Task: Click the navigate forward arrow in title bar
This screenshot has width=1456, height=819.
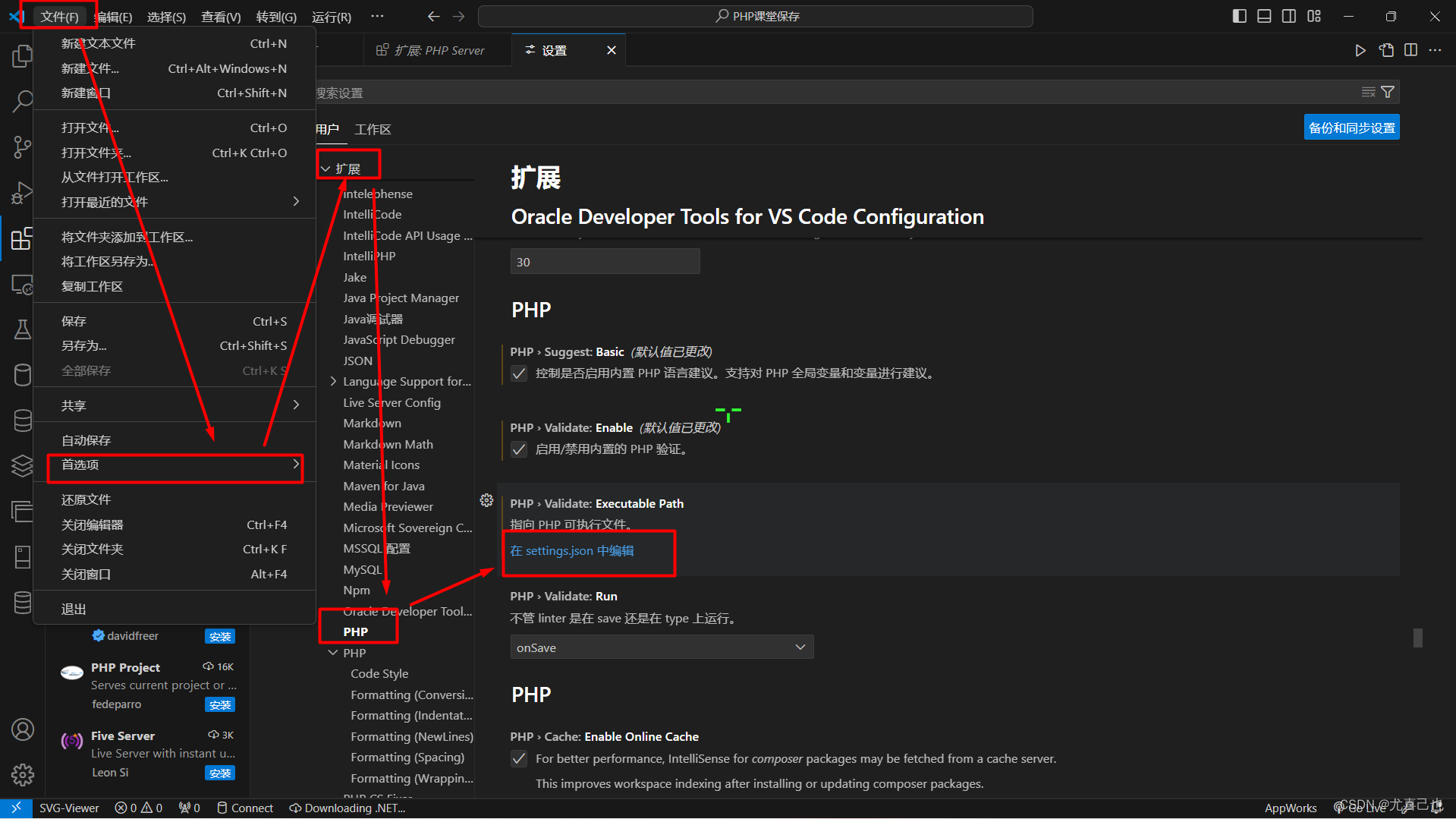Action: click(x=458, y=16)
